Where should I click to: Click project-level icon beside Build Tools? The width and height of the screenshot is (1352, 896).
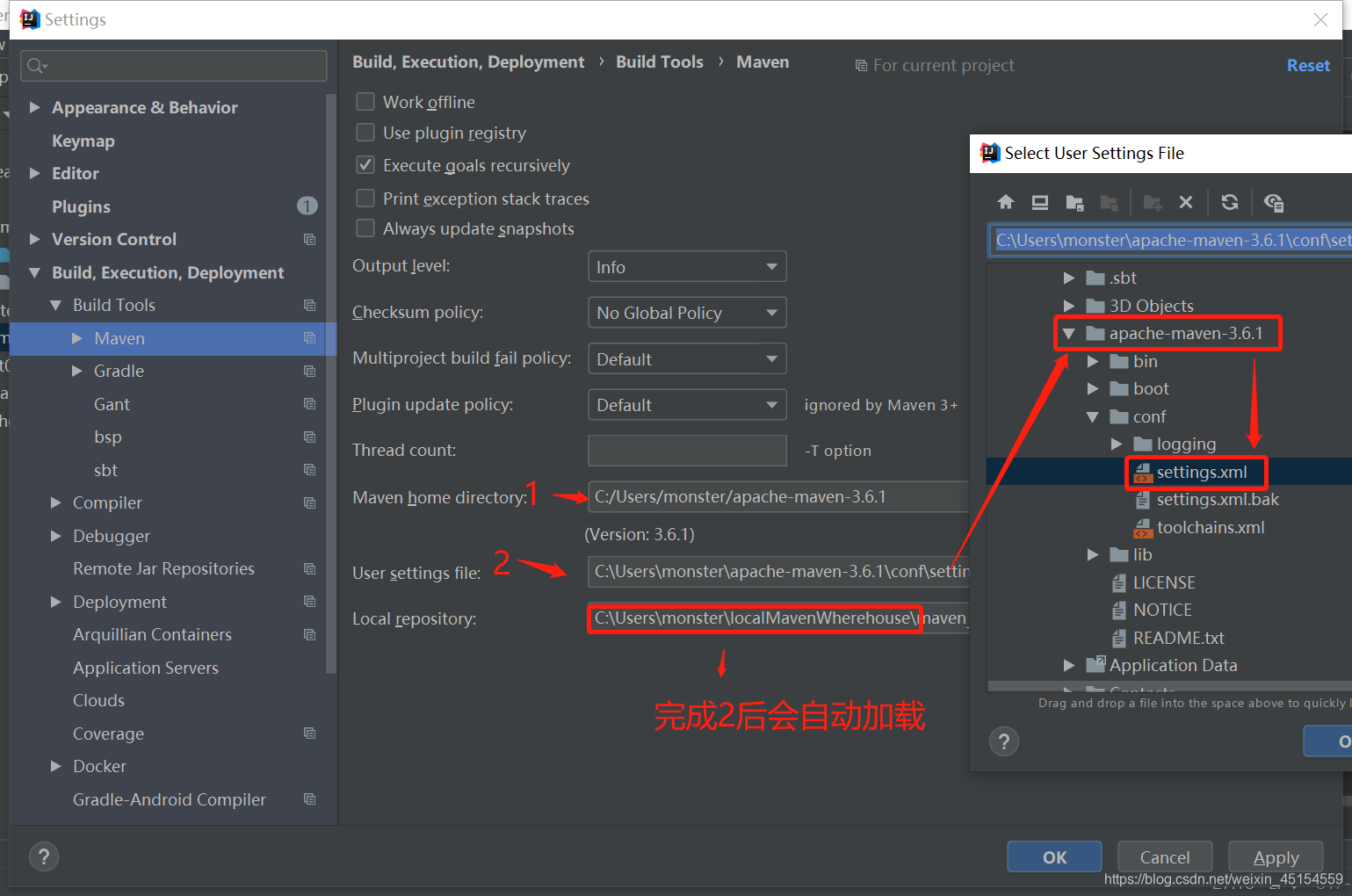coord(309,306)
